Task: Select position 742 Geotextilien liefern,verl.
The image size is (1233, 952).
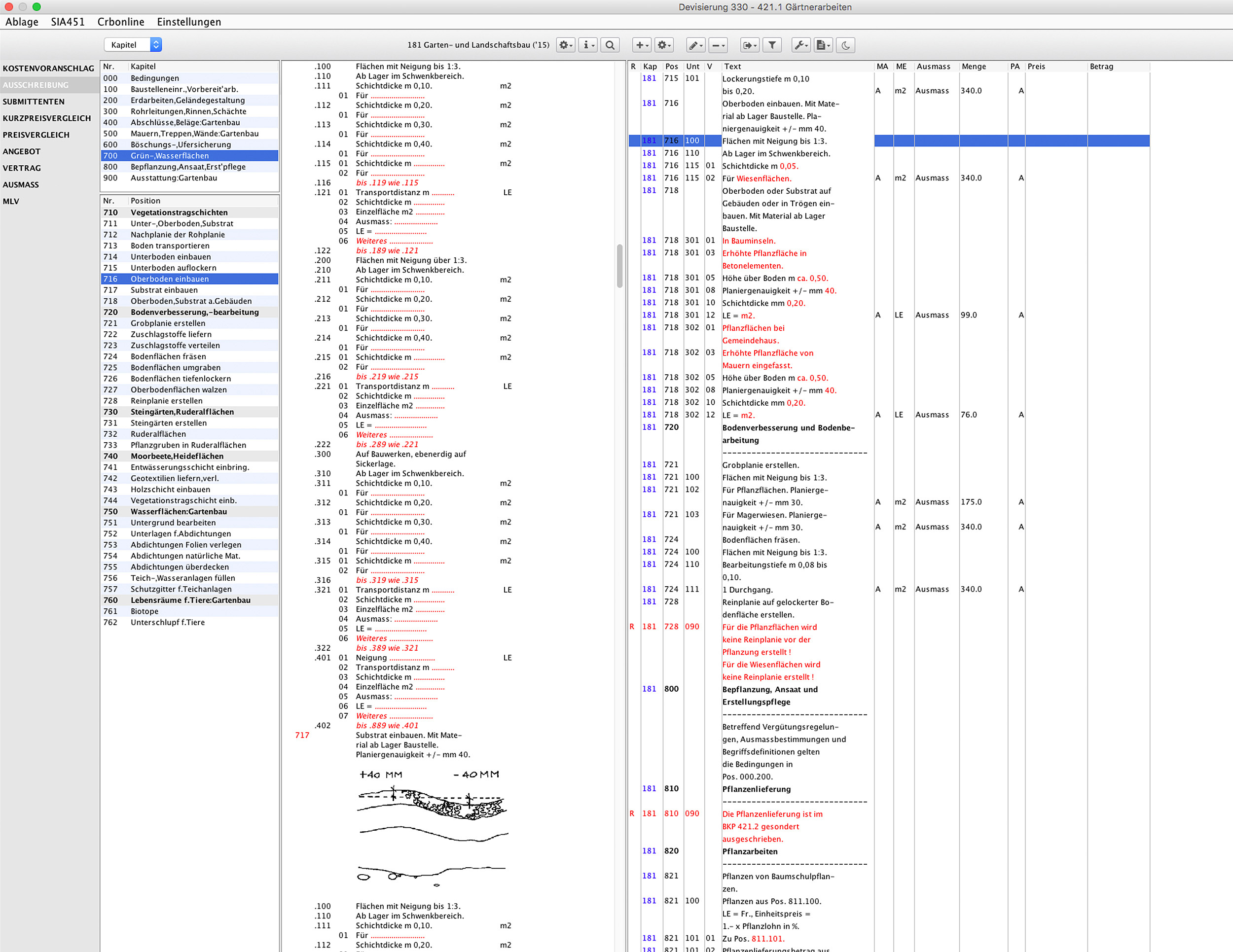Action: tap(190, 478)
